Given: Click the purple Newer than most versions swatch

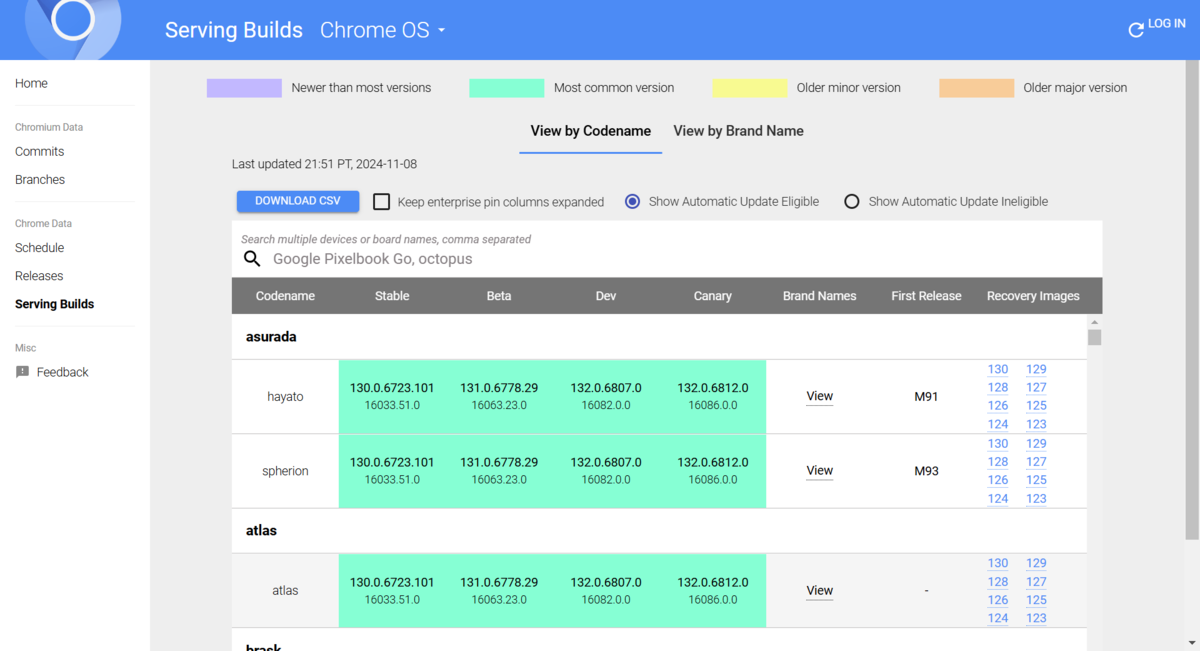Looking at the screenshot, I should [244, 88].
